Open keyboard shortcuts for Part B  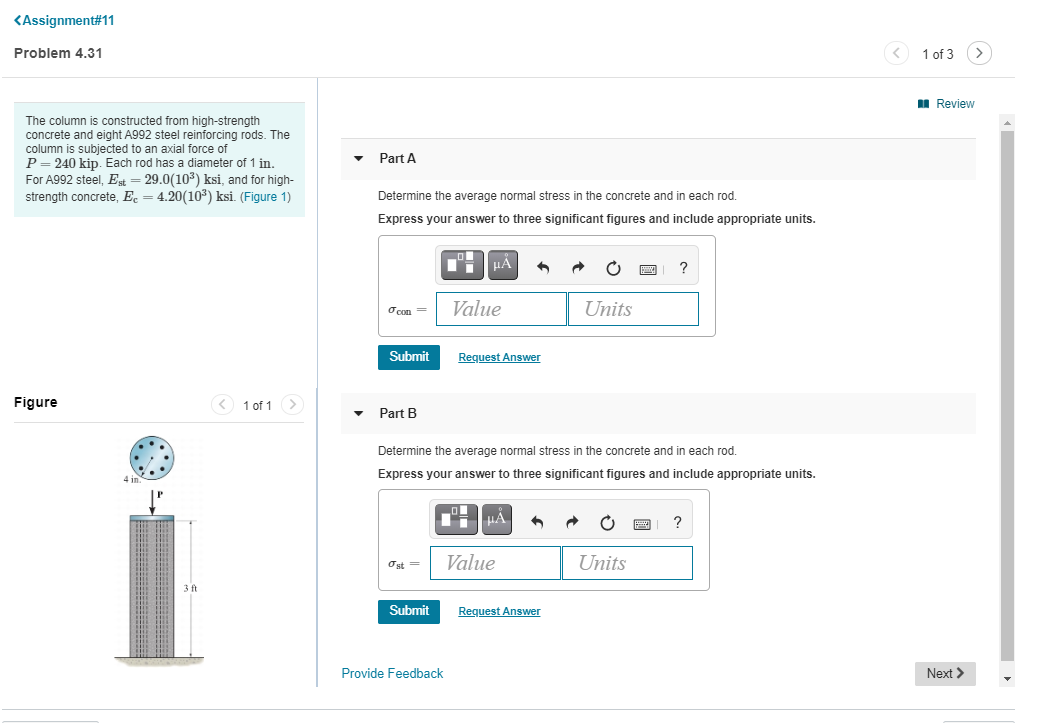[642, 524]
